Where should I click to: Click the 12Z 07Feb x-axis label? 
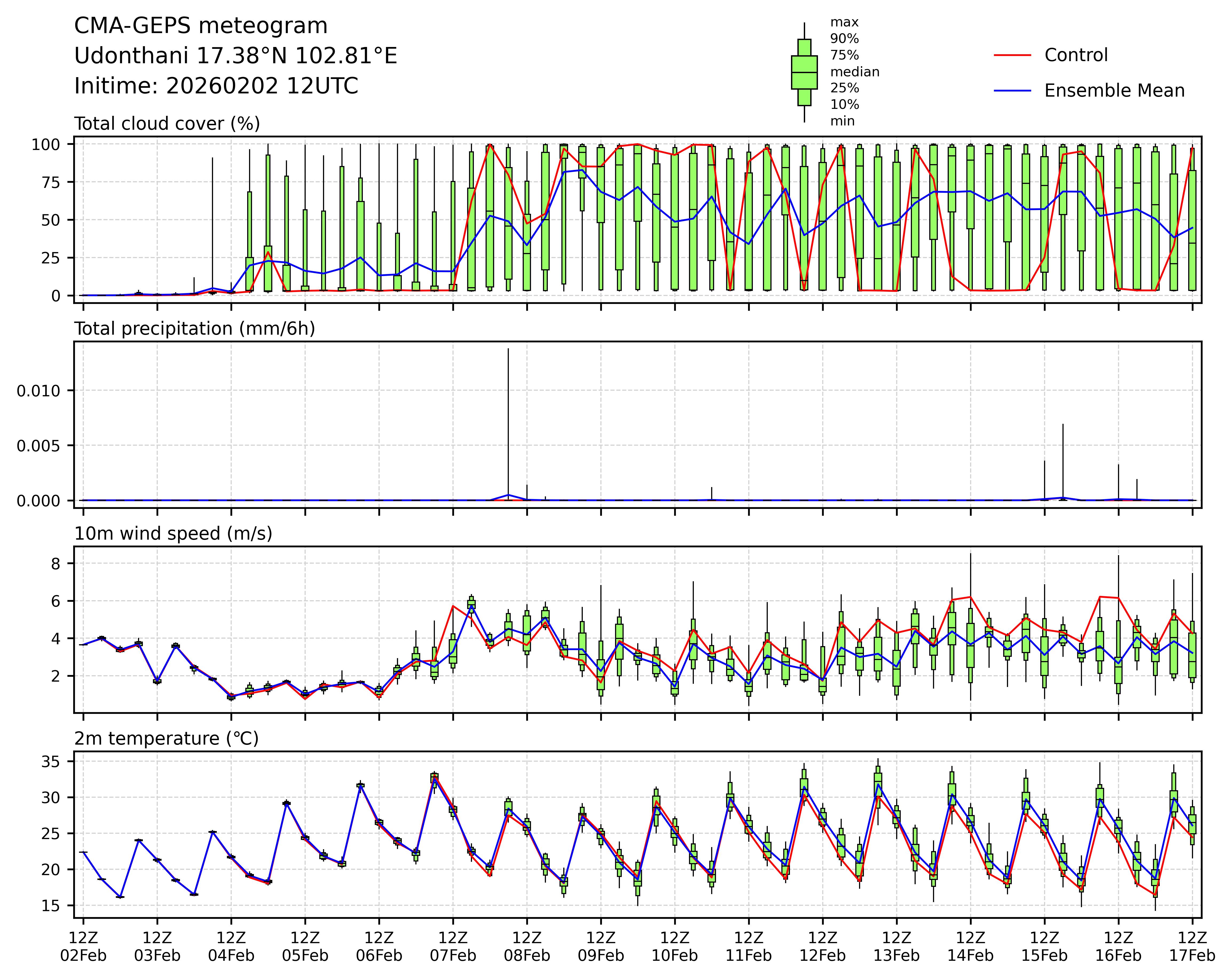453,946
